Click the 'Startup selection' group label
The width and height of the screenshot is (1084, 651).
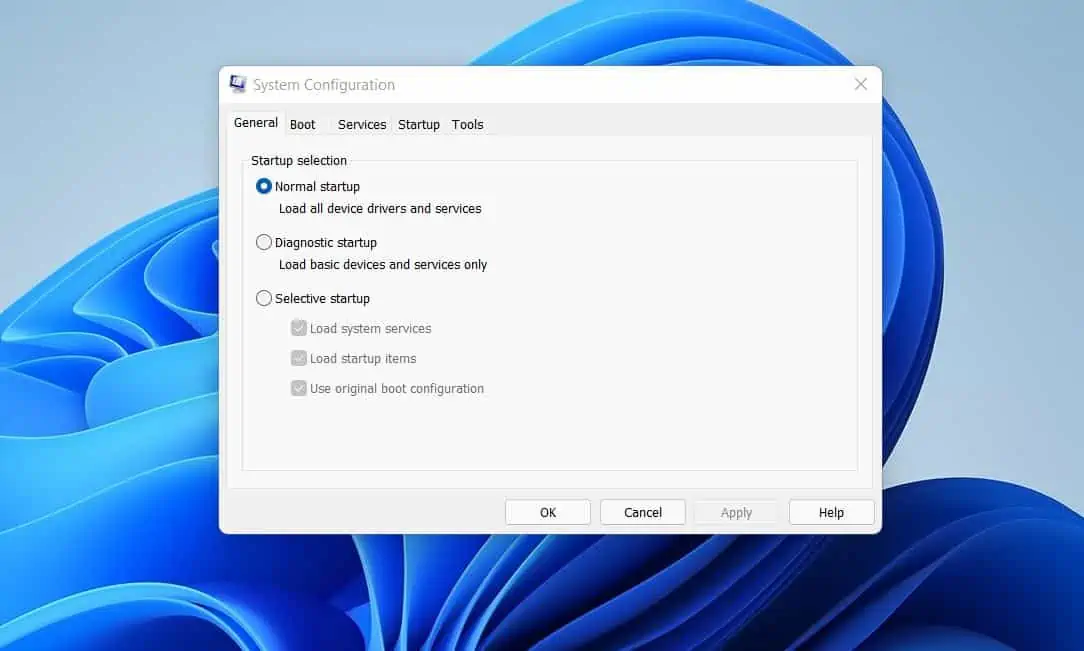[x=299, y=160]
